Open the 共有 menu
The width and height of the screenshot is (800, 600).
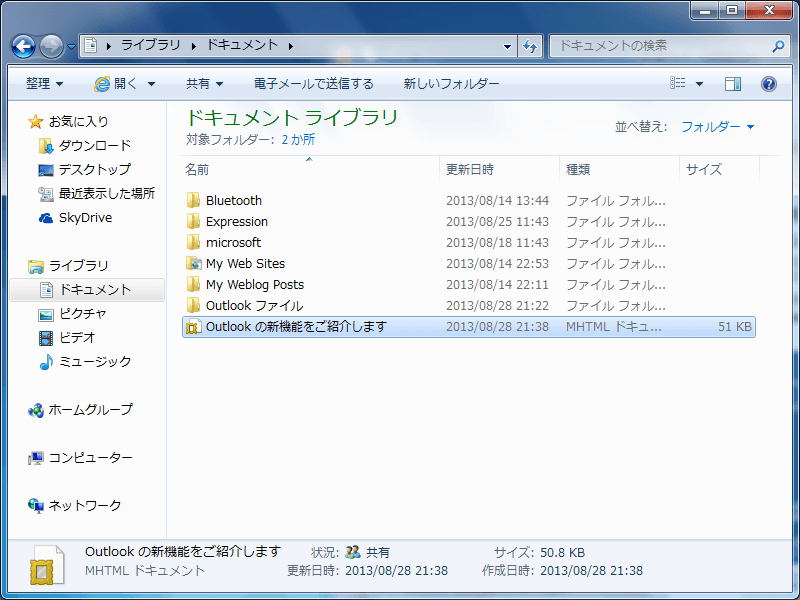point(204,84)
